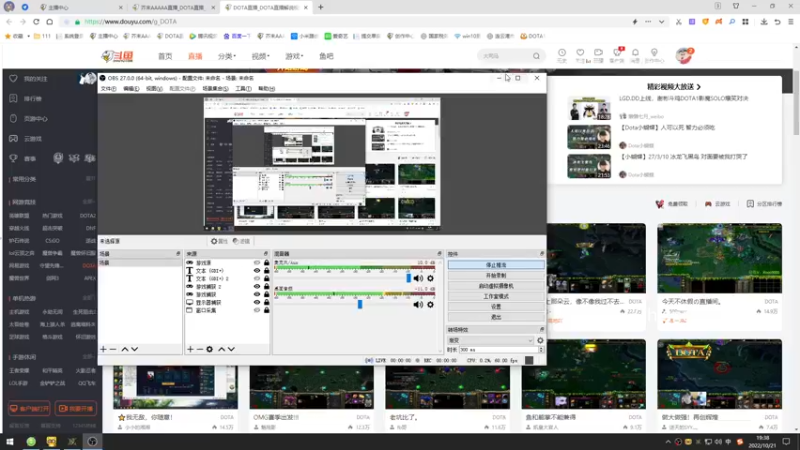The width and height of the screenshot is (800, 450).
Task: Open OBS 工具(T) menu
Action: coord(243,89)
